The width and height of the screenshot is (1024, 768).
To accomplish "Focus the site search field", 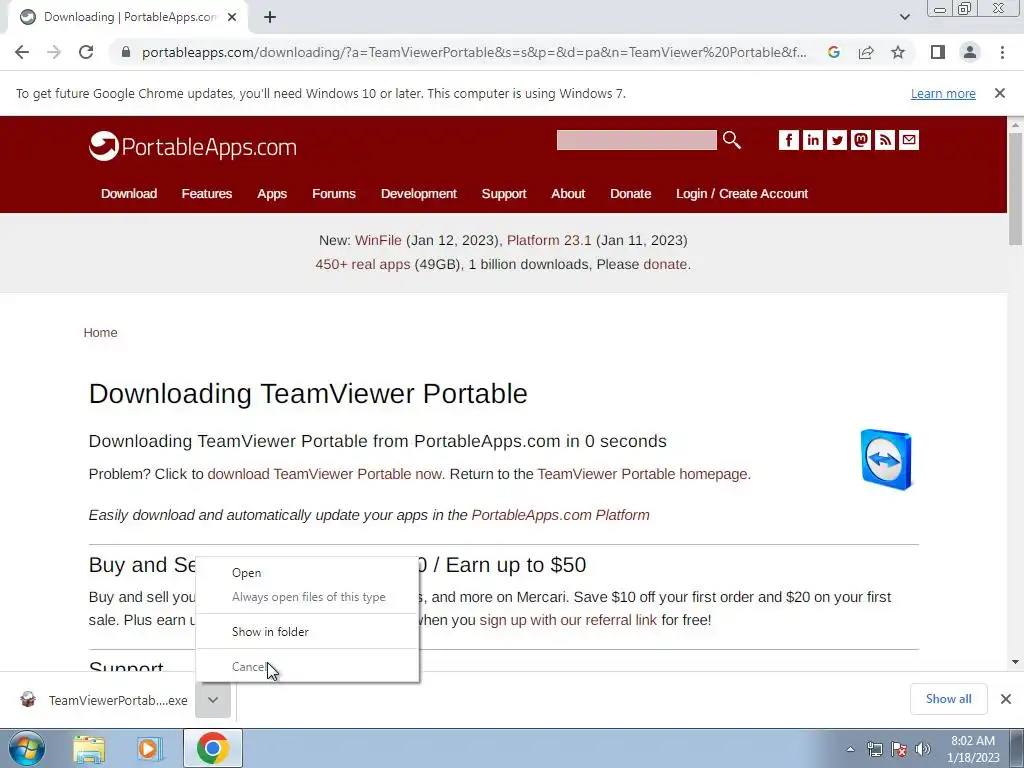I will [637, 140].
